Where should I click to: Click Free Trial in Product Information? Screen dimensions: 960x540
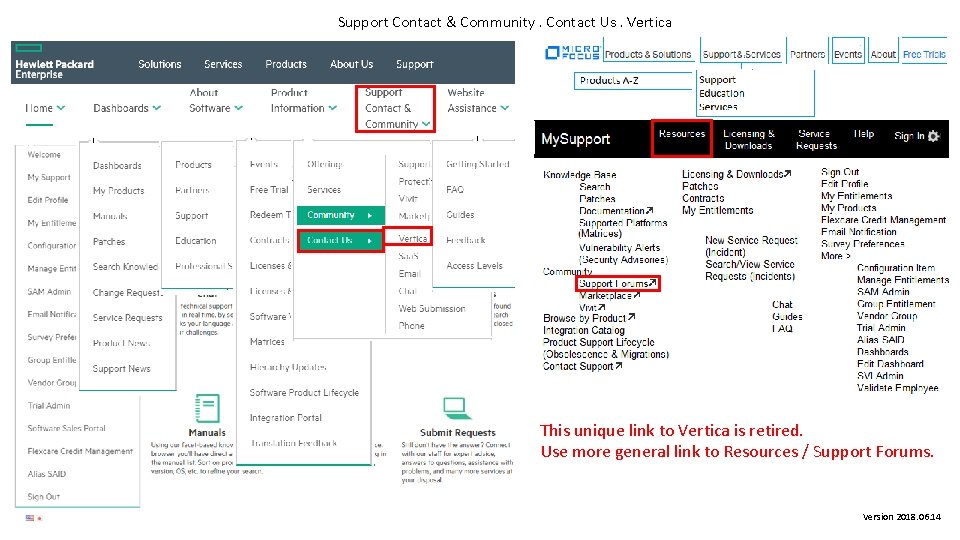[x=269, y=190]
